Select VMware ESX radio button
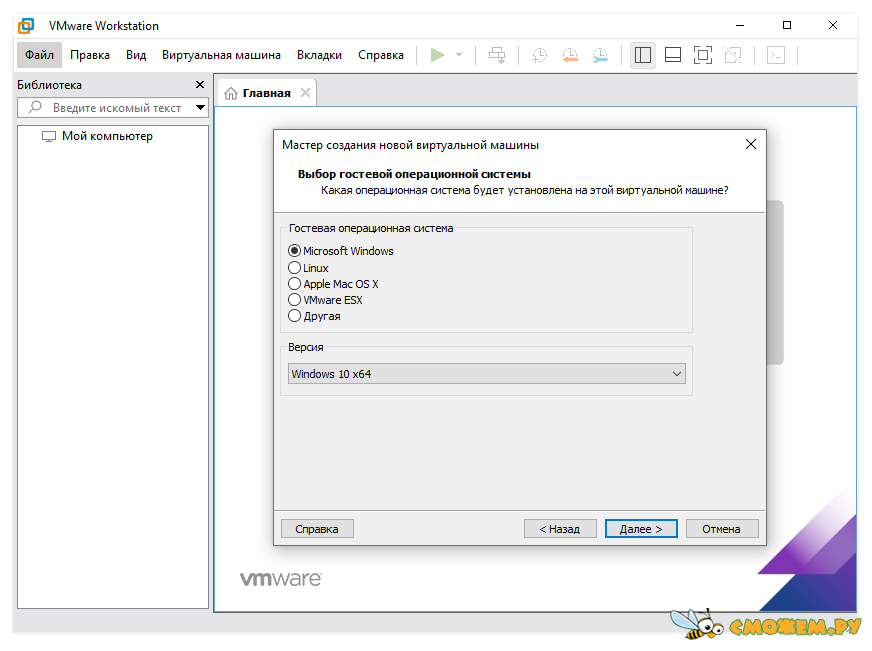 tap(295, 300)
